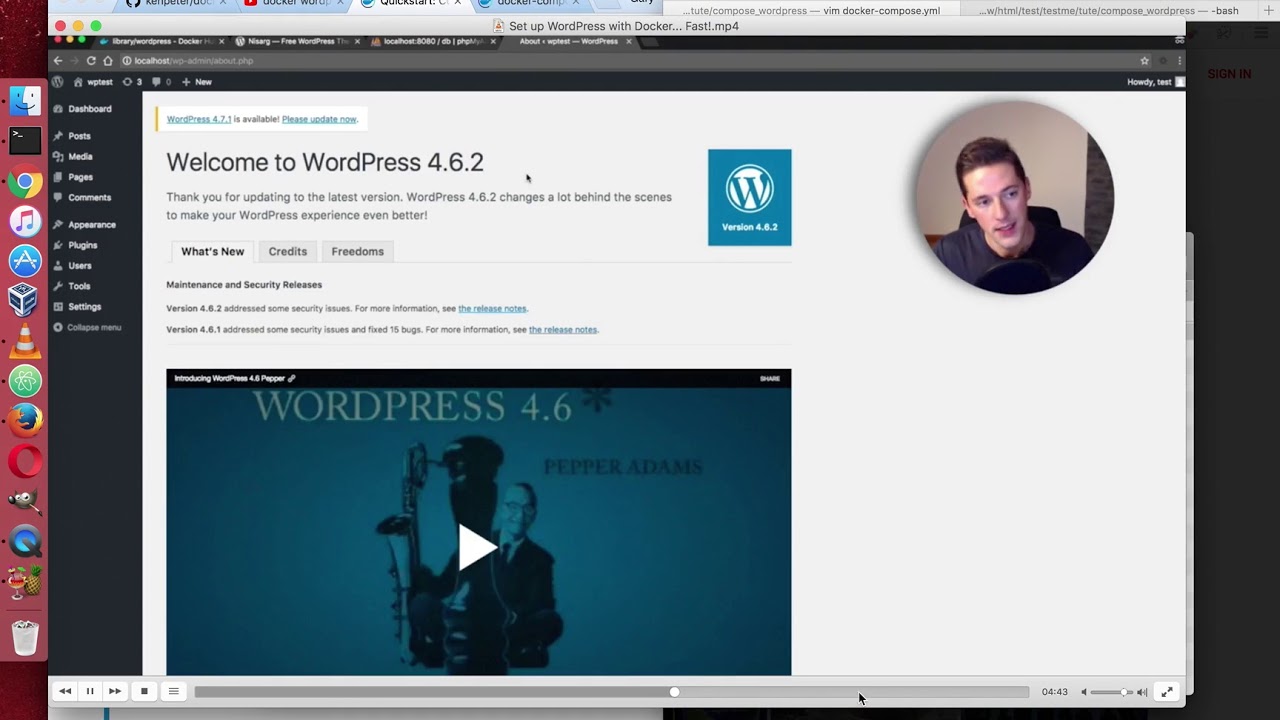
Task: Launch Atom editor from the dock
Action: click(x=25, y=381)
